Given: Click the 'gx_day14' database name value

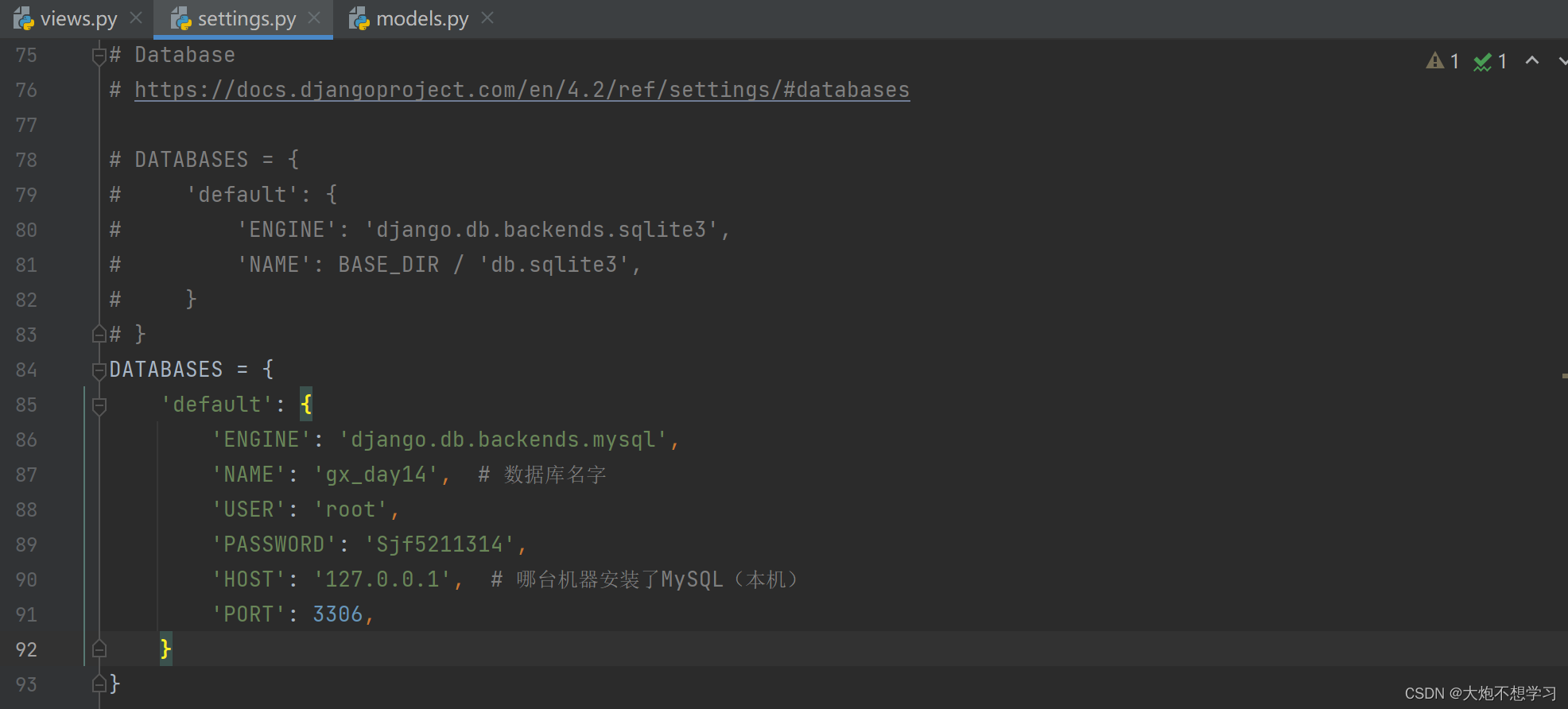Looking at the screenshot, I should coord(376,475).
